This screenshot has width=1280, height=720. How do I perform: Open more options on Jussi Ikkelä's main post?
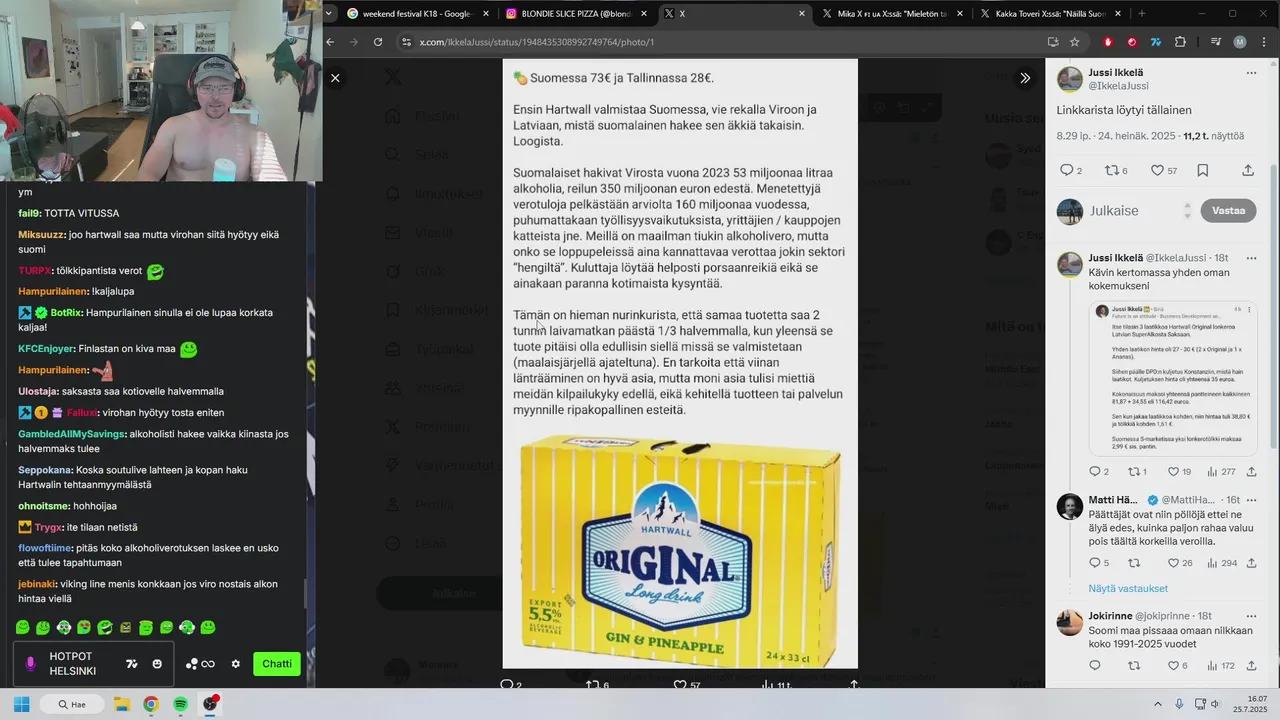[x=1251, y=73]
